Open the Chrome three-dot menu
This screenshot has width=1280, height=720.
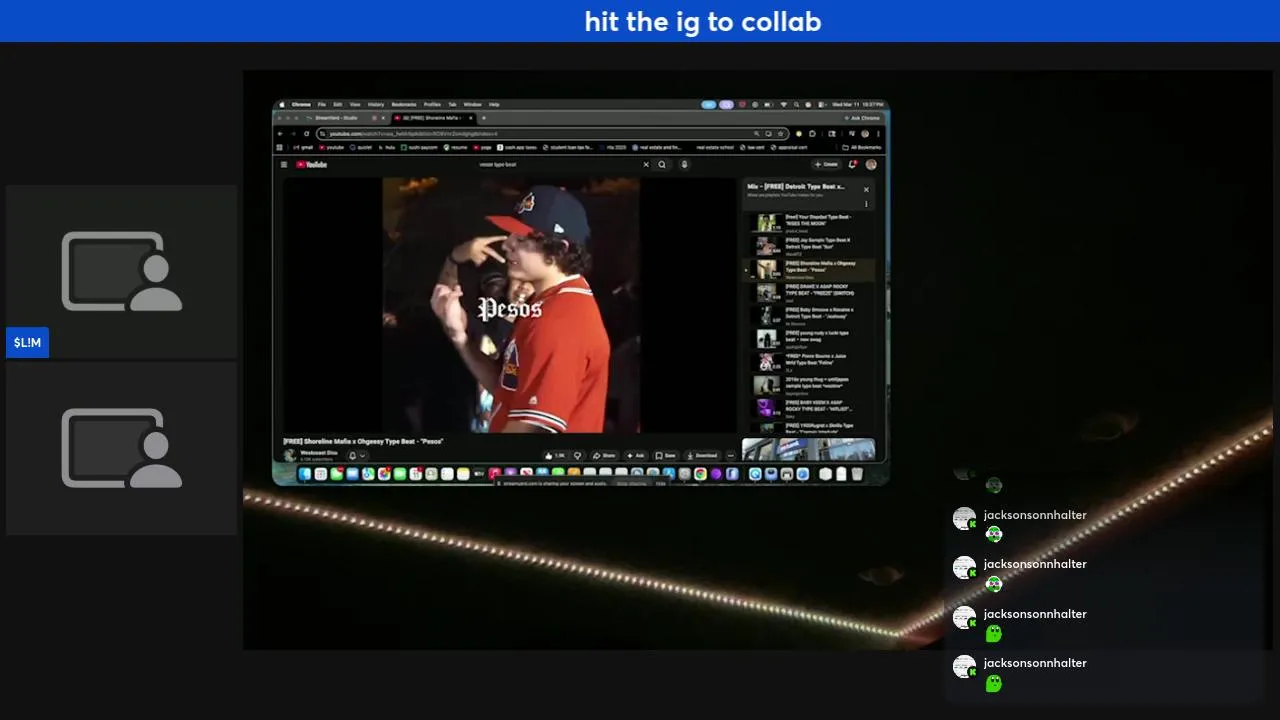878,134
